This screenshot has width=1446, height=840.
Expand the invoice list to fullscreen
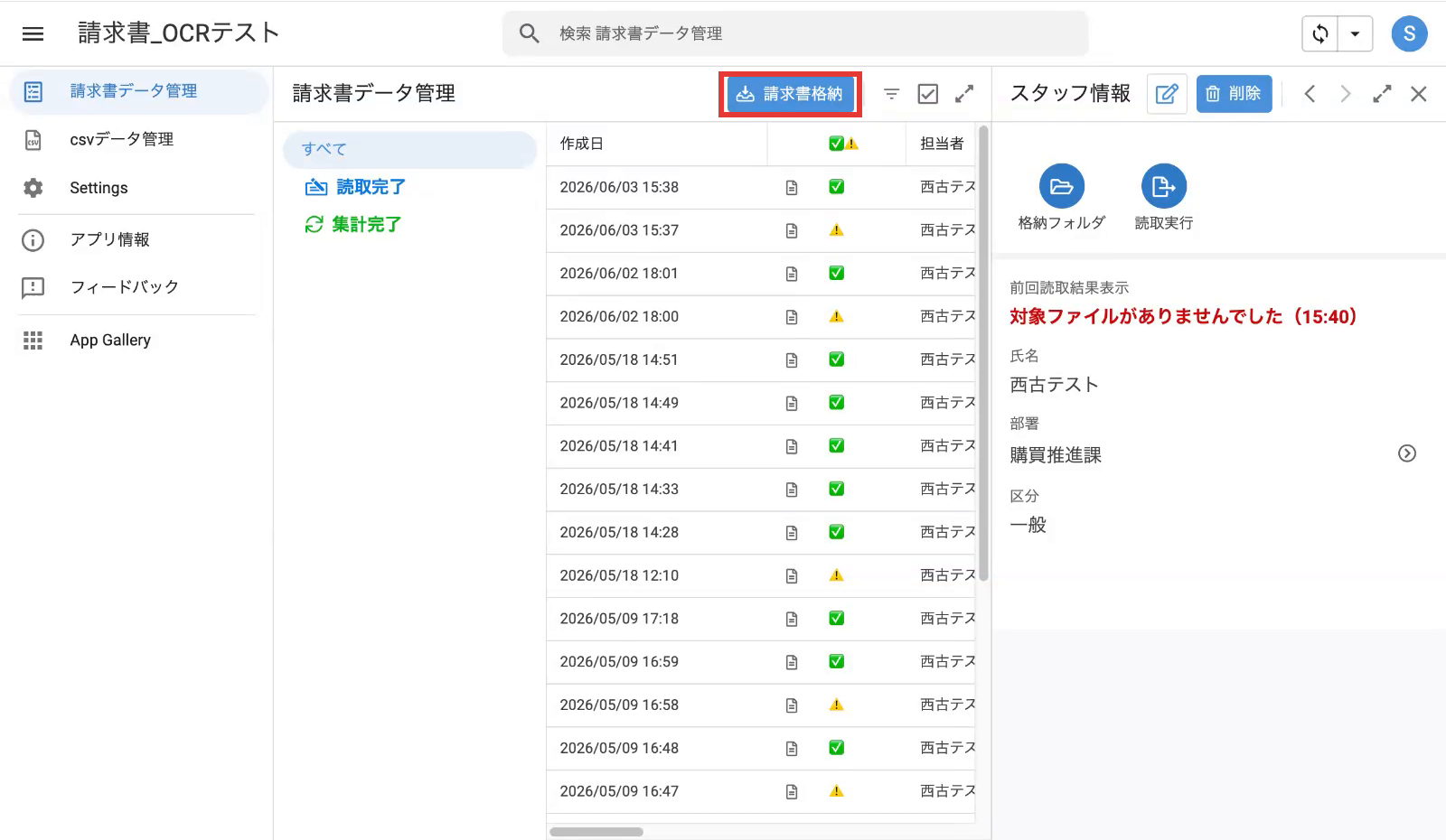click(x=964, y=94)
